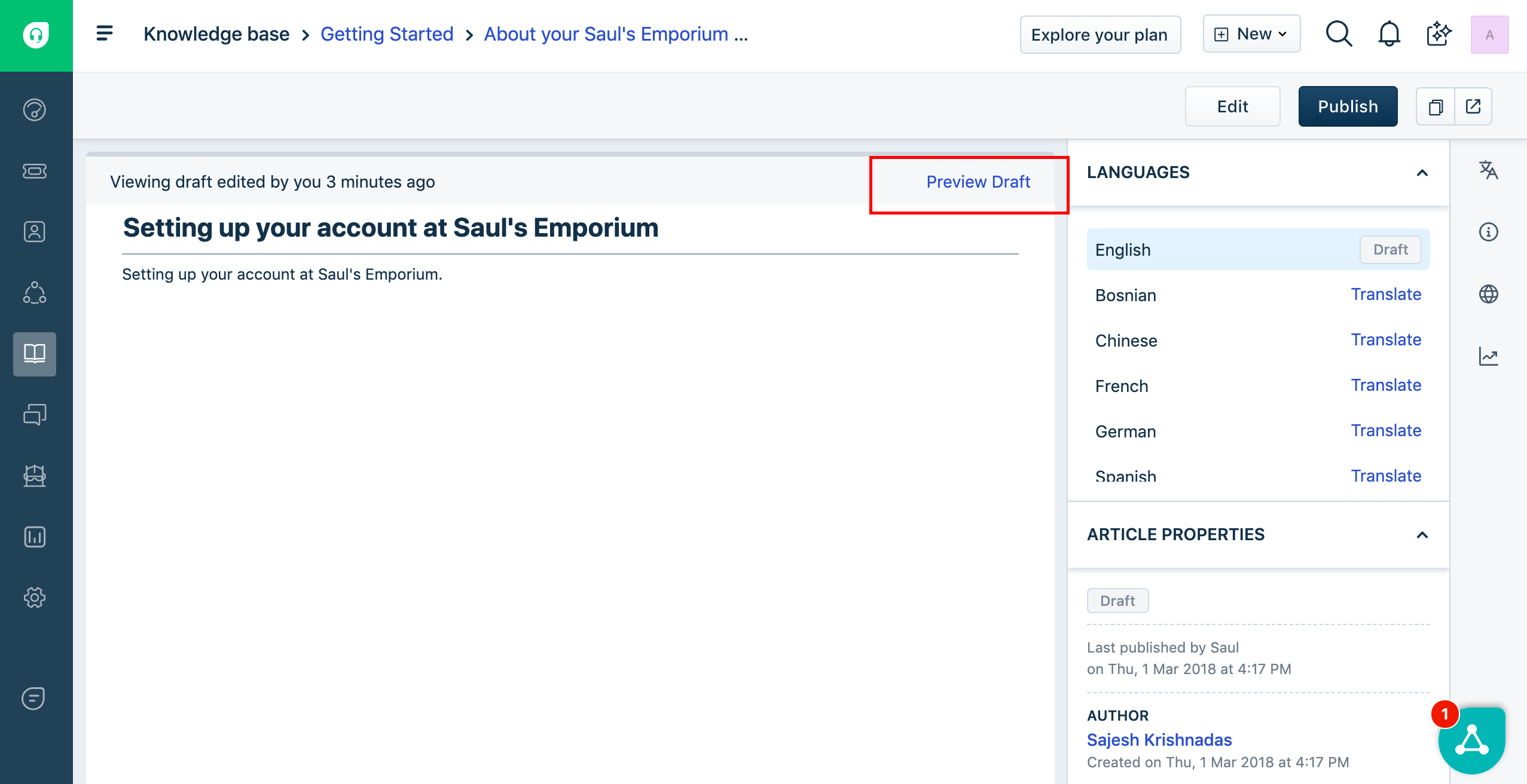The width and height of the screenshot is (1527, 784).
Task: Open the Contacts icon in sidebar
Action: [x=35, y=231]
